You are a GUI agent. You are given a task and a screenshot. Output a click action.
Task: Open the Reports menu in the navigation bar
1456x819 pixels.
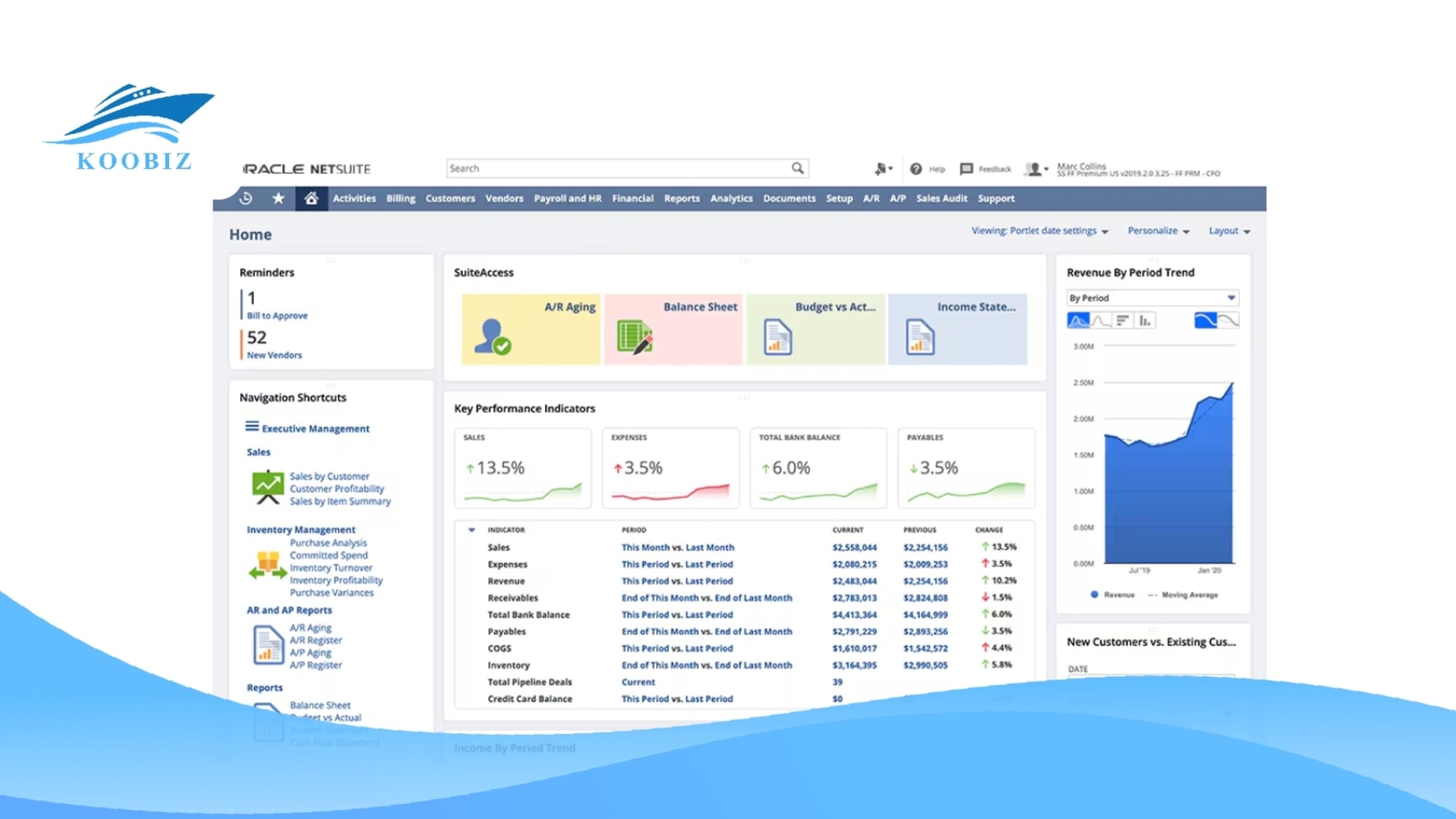681,198
